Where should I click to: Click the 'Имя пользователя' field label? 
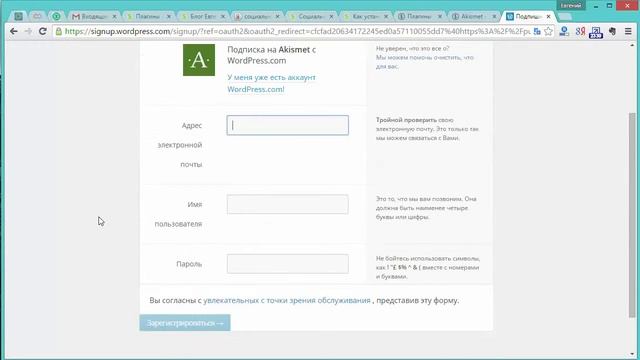[x=178, y=214]
